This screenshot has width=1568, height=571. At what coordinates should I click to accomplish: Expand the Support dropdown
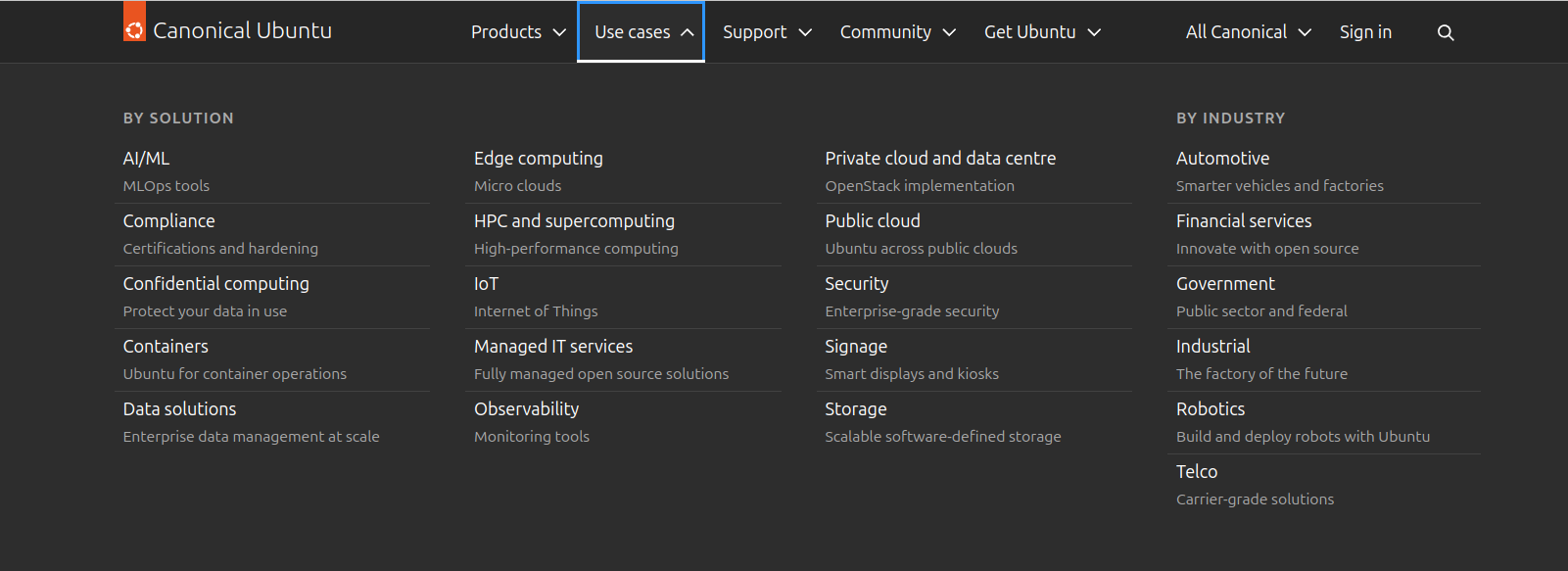tap(767, 32)
